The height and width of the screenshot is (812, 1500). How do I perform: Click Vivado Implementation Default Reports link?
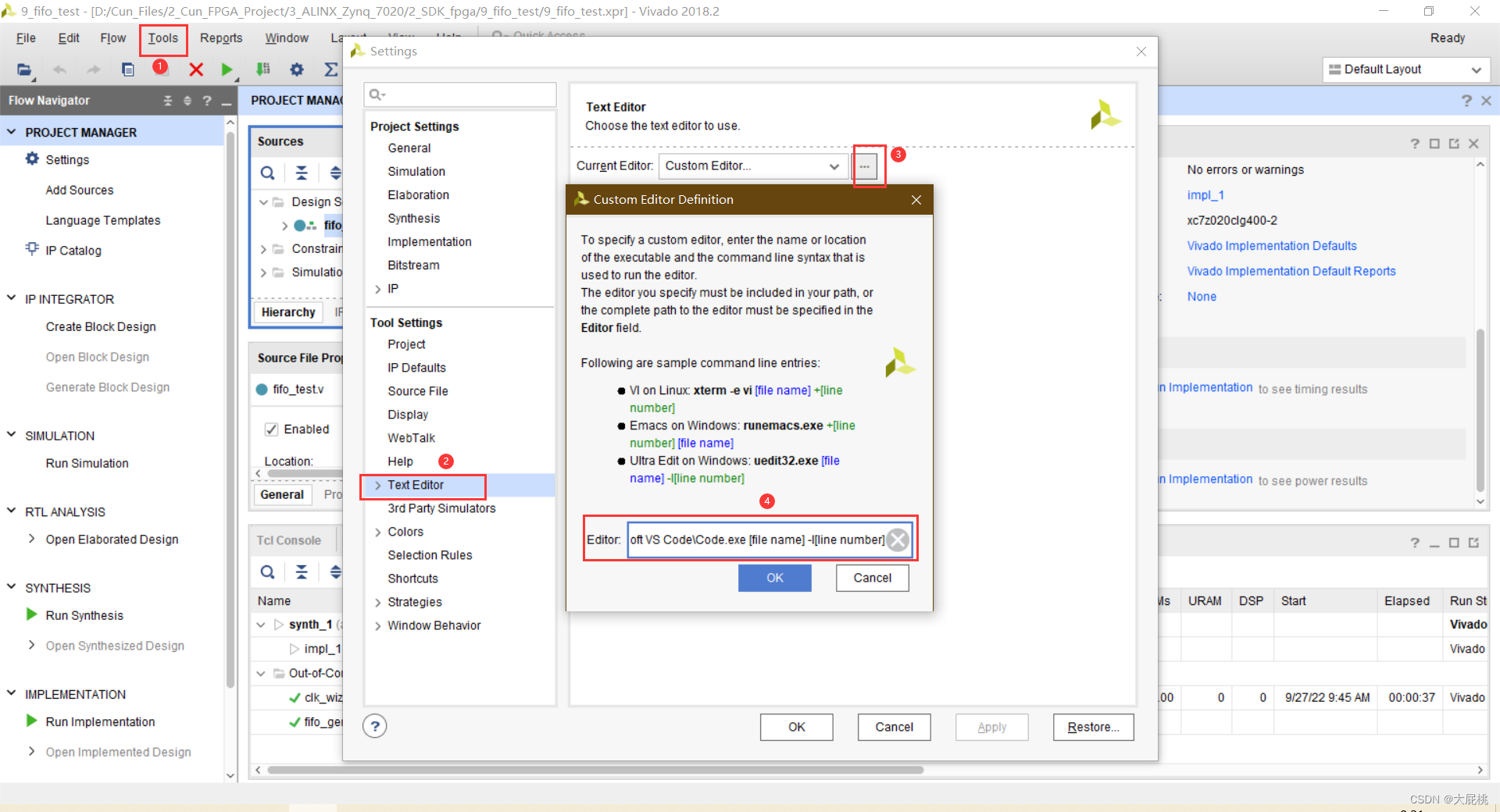pos(1291,271)
